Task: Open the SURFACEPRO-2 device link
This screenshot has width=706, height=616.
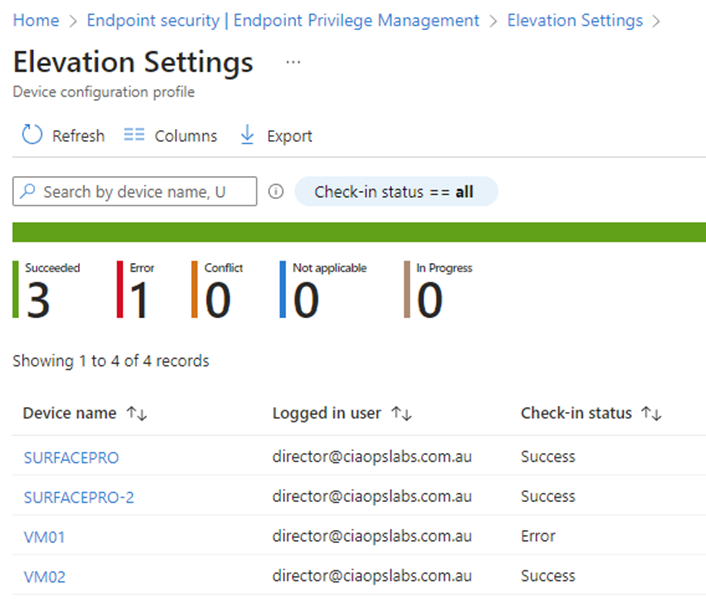Action: 78,497
